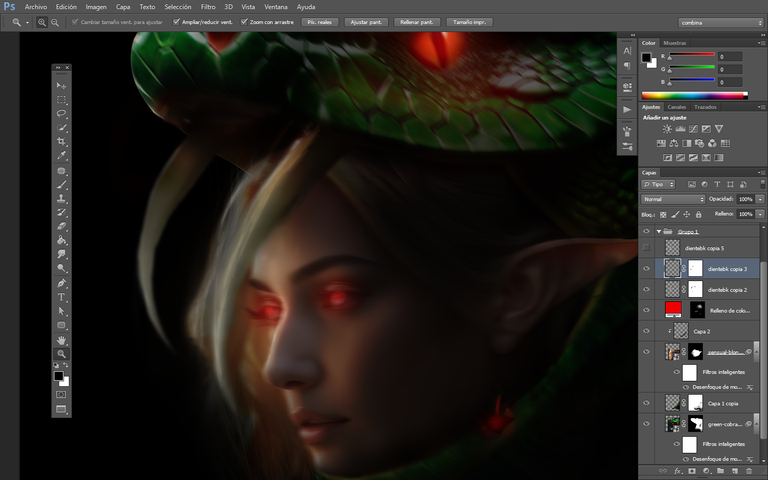
Task: Select the Dodge tool
Action: (61, 268)
